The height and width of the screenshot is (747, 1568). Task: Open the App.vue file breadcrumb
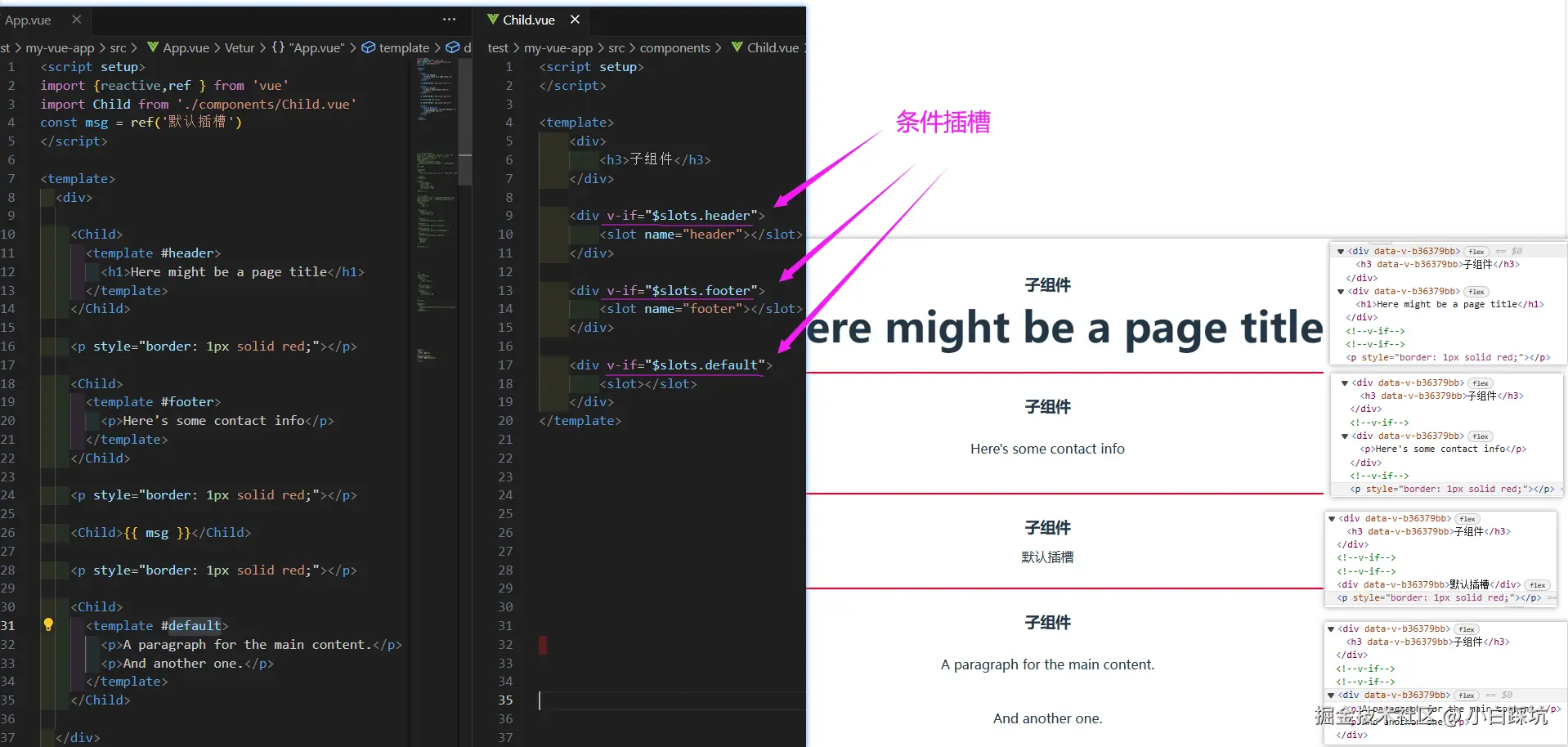point(186,48)
